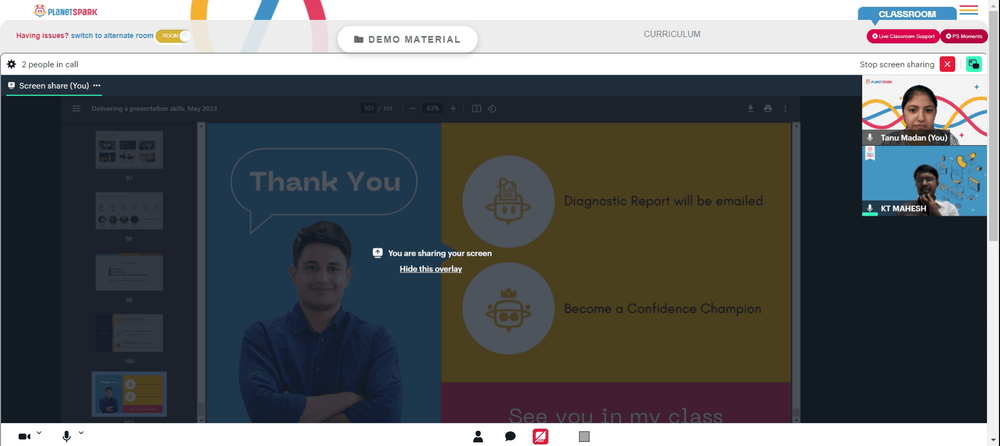
Task: Toggle the alternate ROOM switch
Action: pos(173,36)
